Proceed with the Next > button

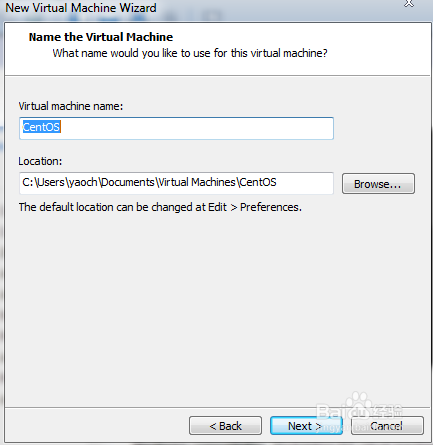[306, 426]
